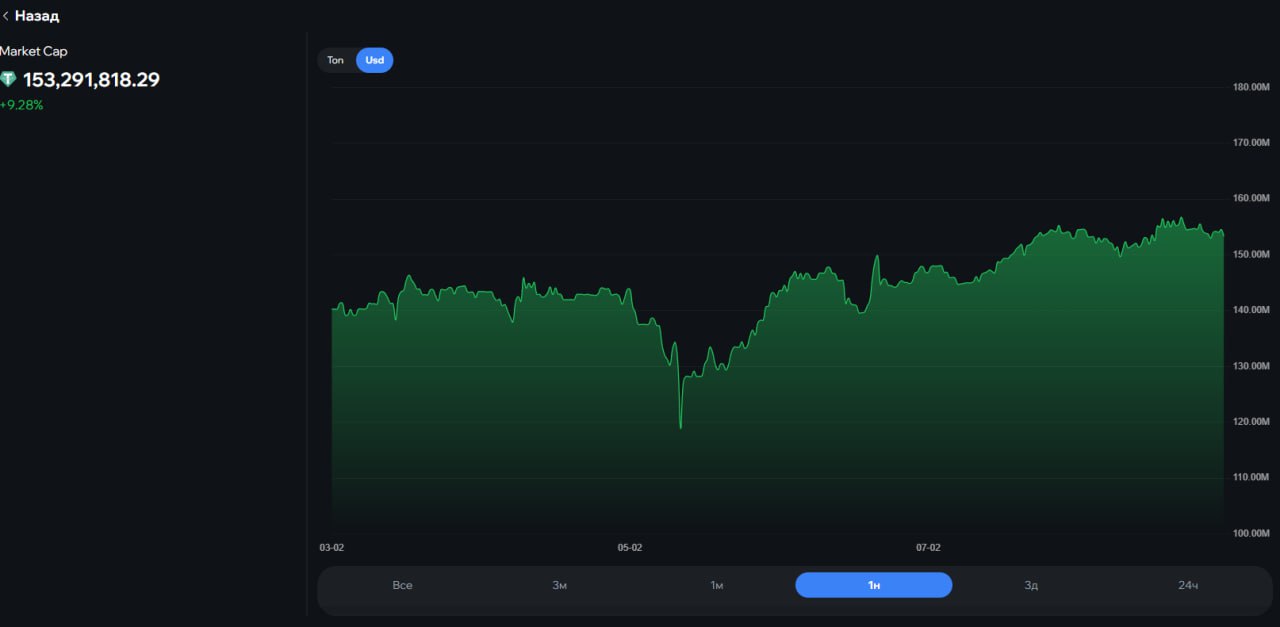Switch chart currency to Ton
This screenshot has height=627, width=1280.
[336, 60]
